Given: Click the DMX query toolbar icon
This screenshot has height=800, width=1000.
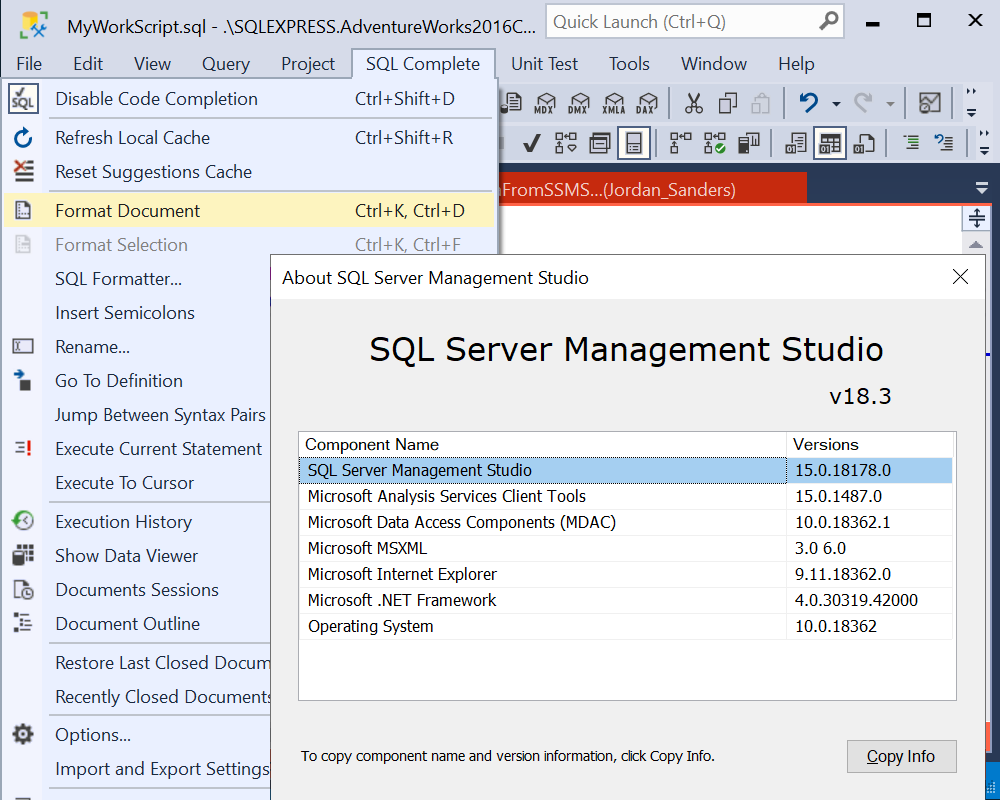Looking at the screenshot, I should (x=578, y=103).
